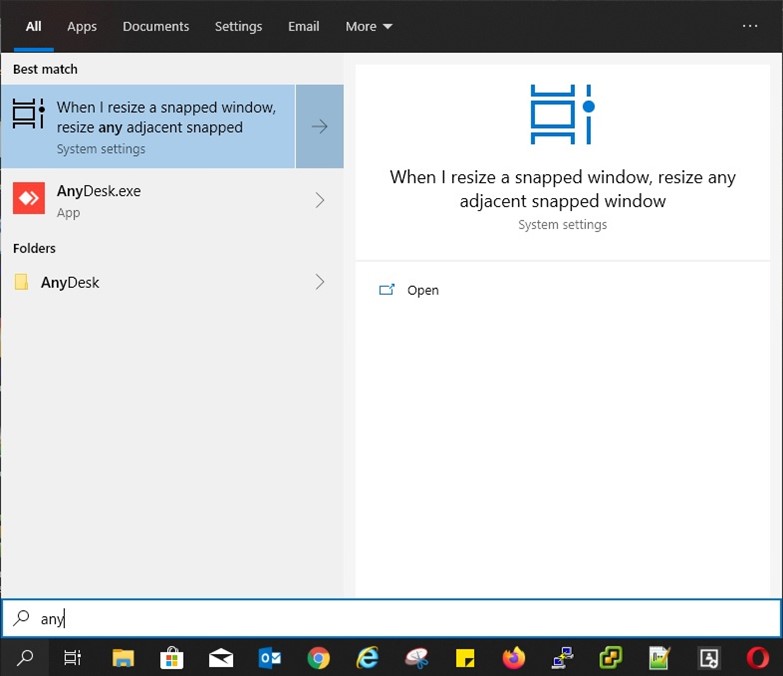Open Sticky Notes from the taskbar

point(465,659)
